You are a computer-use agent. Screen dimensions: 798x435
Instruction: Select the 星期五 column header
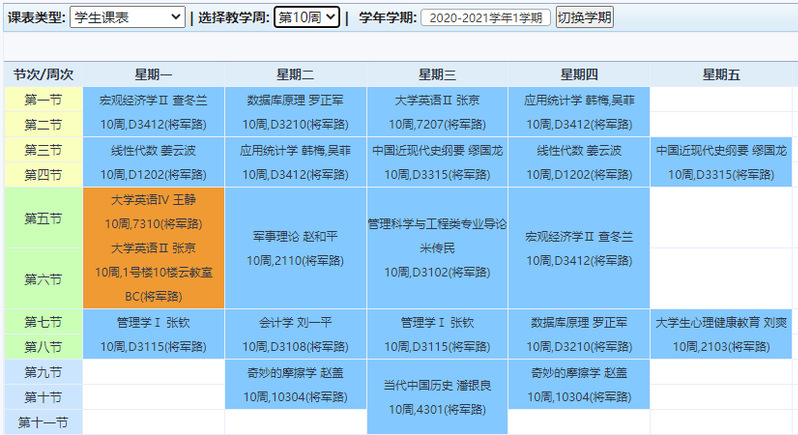point(721,75)
